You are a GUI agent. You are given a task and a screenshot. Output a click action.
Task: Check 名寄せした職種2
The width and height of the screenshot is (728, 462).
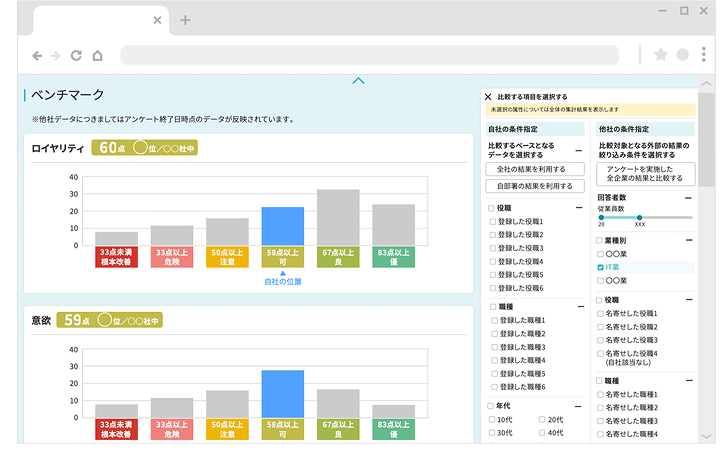click(x=600, y=407)
